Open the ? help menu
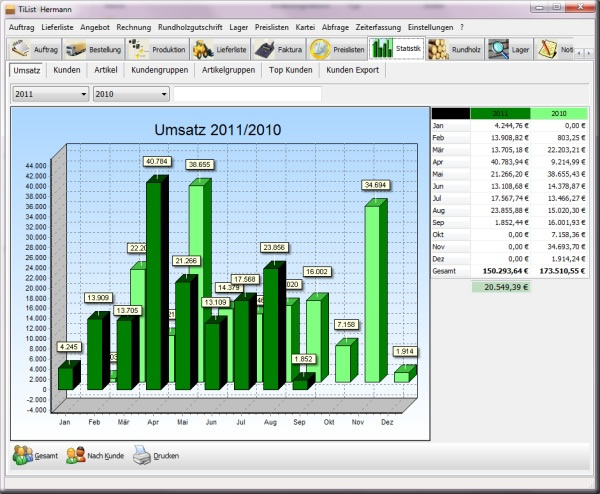600x494 pixels. click(462, 28)
